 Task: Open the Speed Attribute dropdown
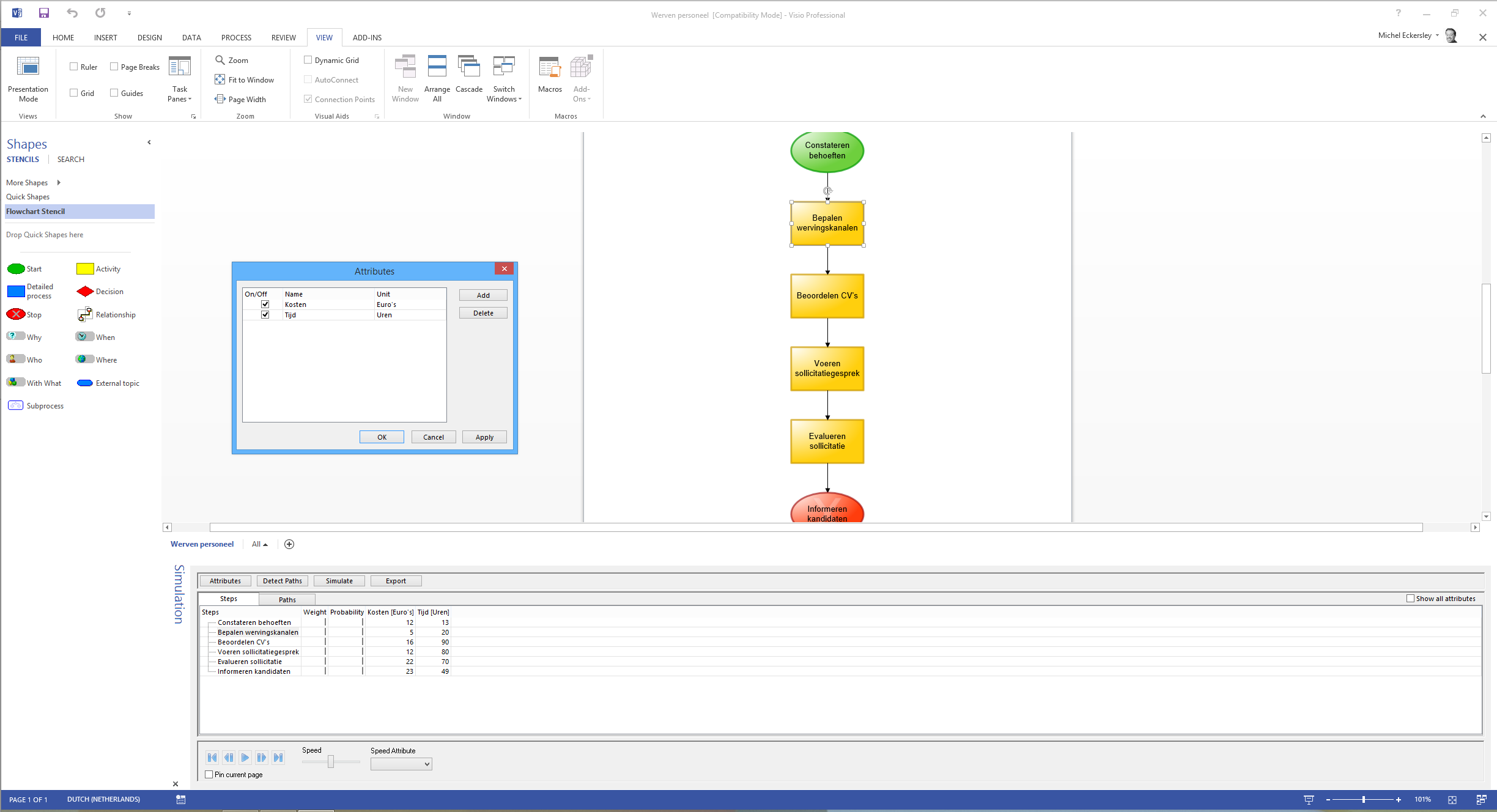pos(426,764)
